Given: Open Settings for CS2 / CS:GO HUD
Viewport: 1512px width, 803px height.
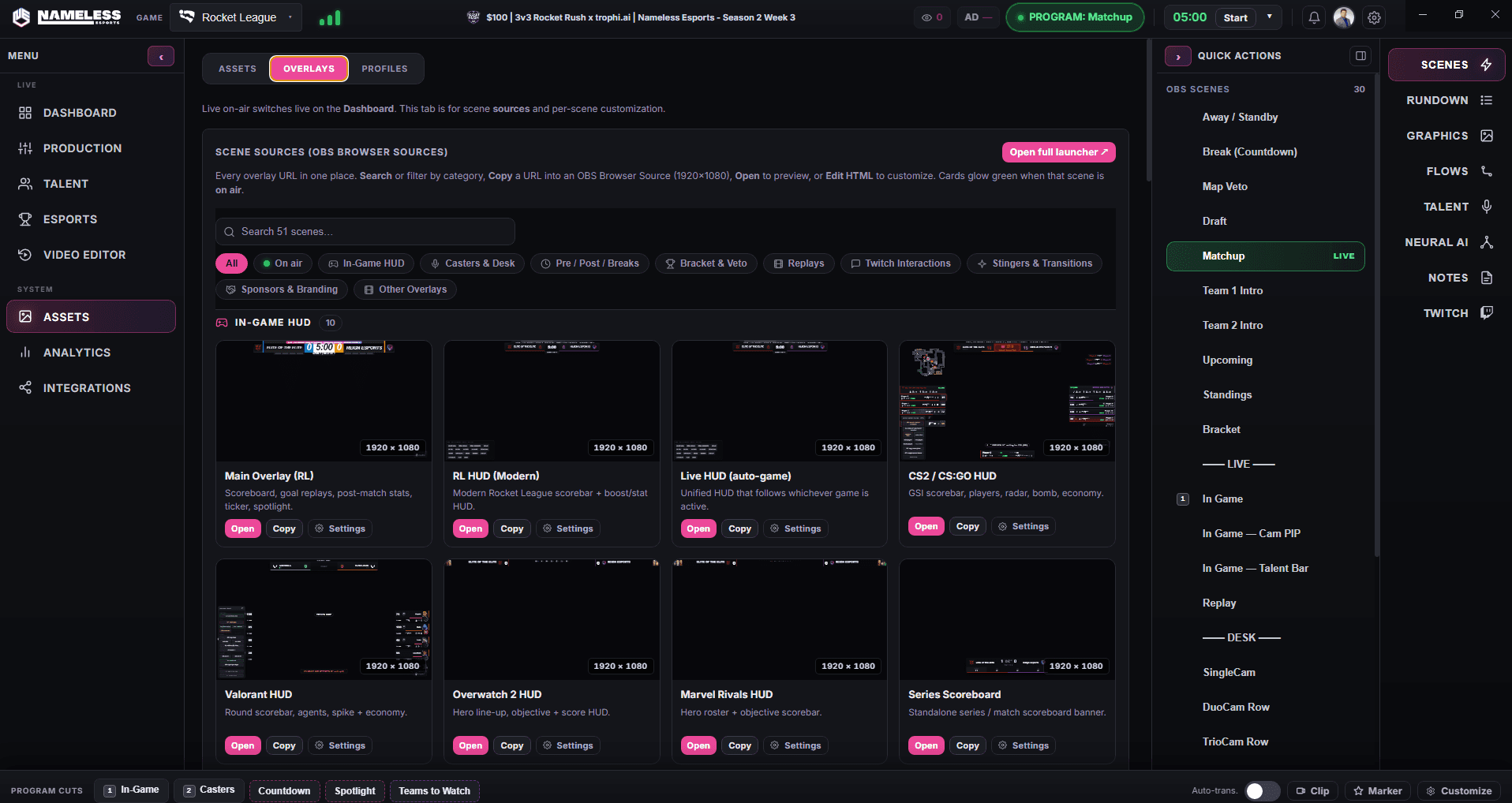Looking at the screenshot, I should coord(1024,526).
